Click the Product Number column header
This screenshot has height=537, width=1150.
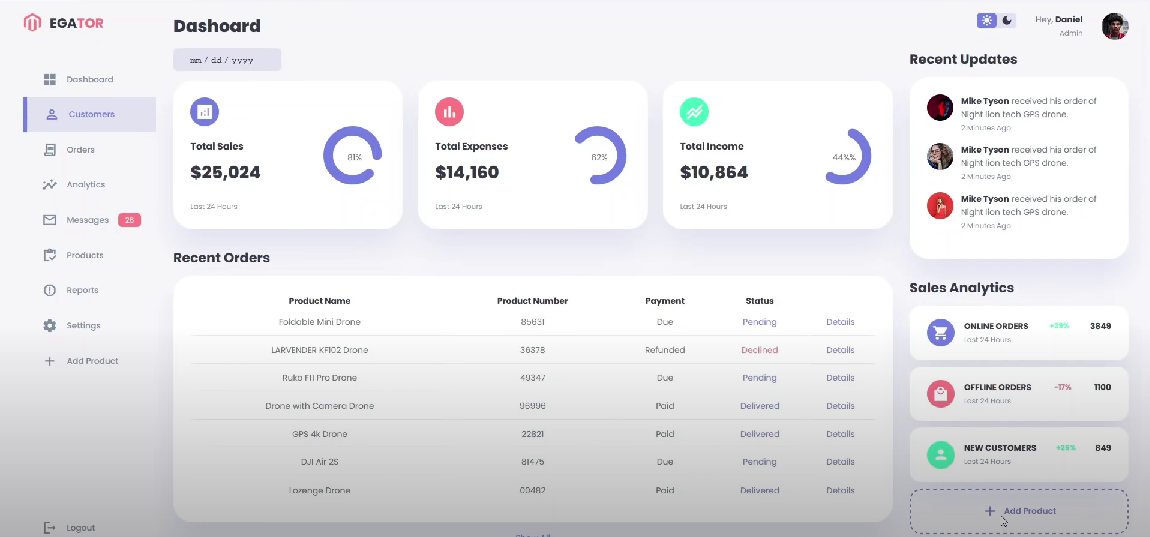532,301
